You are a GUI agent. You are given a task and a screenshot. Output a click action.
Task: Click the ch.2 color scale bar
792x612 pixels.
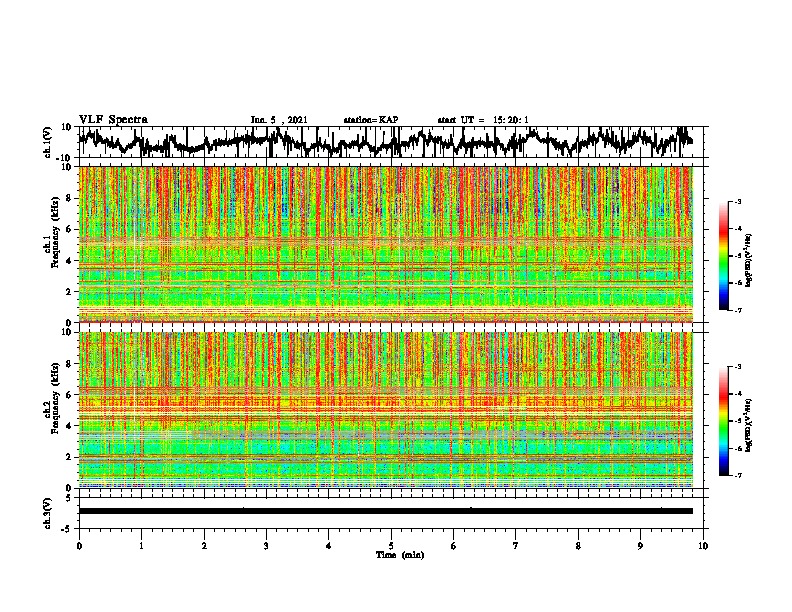[723, 421]
